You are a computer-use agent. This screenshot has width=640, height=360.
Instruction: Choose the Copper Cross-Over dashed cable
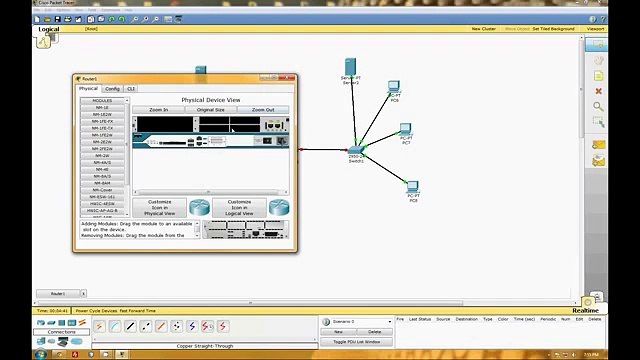click(x=146, y=326)
